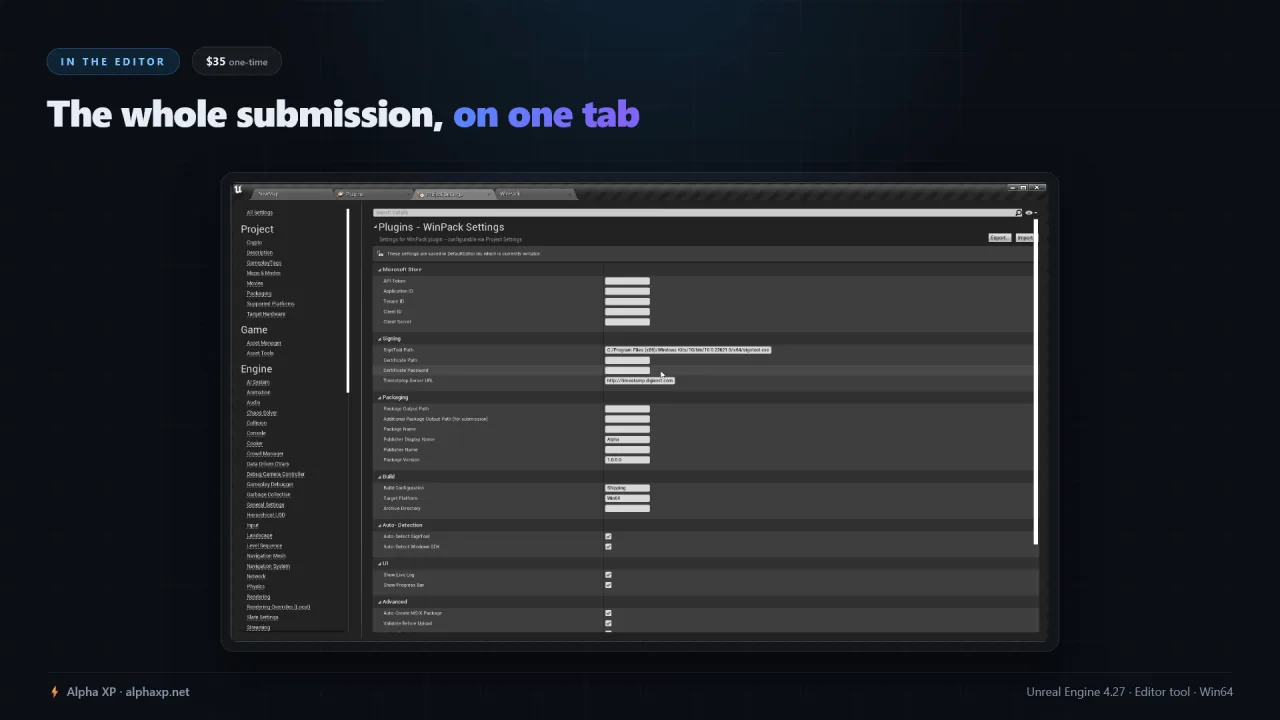
Task: Switch to the Plugins tab
Action: 373,194
